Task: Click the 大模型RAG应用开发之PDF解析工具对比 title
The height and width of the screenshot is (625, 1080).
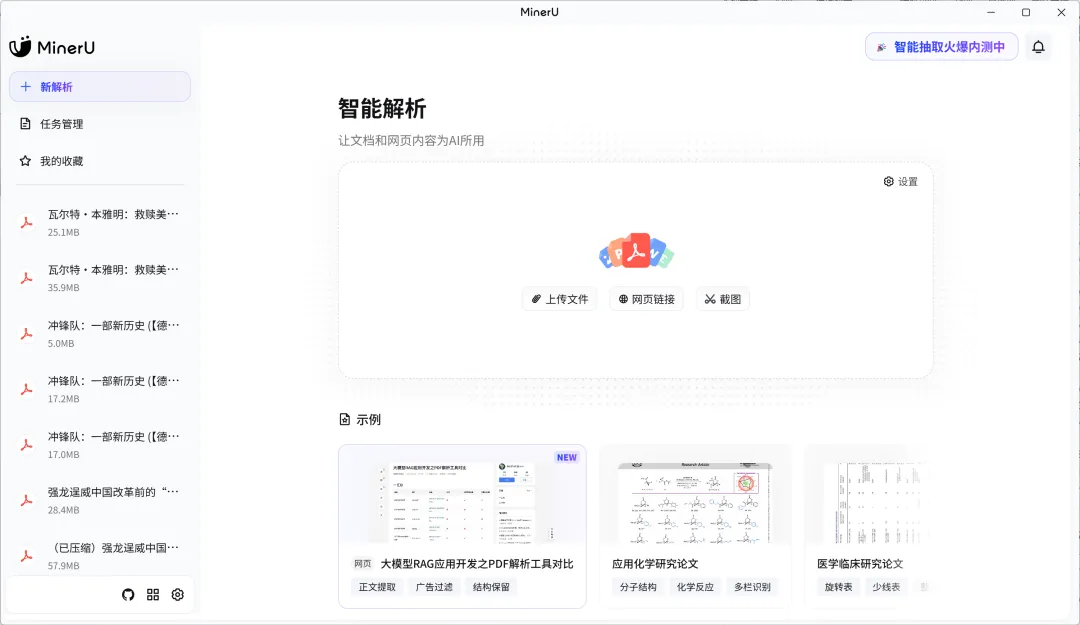Action: 477,564
